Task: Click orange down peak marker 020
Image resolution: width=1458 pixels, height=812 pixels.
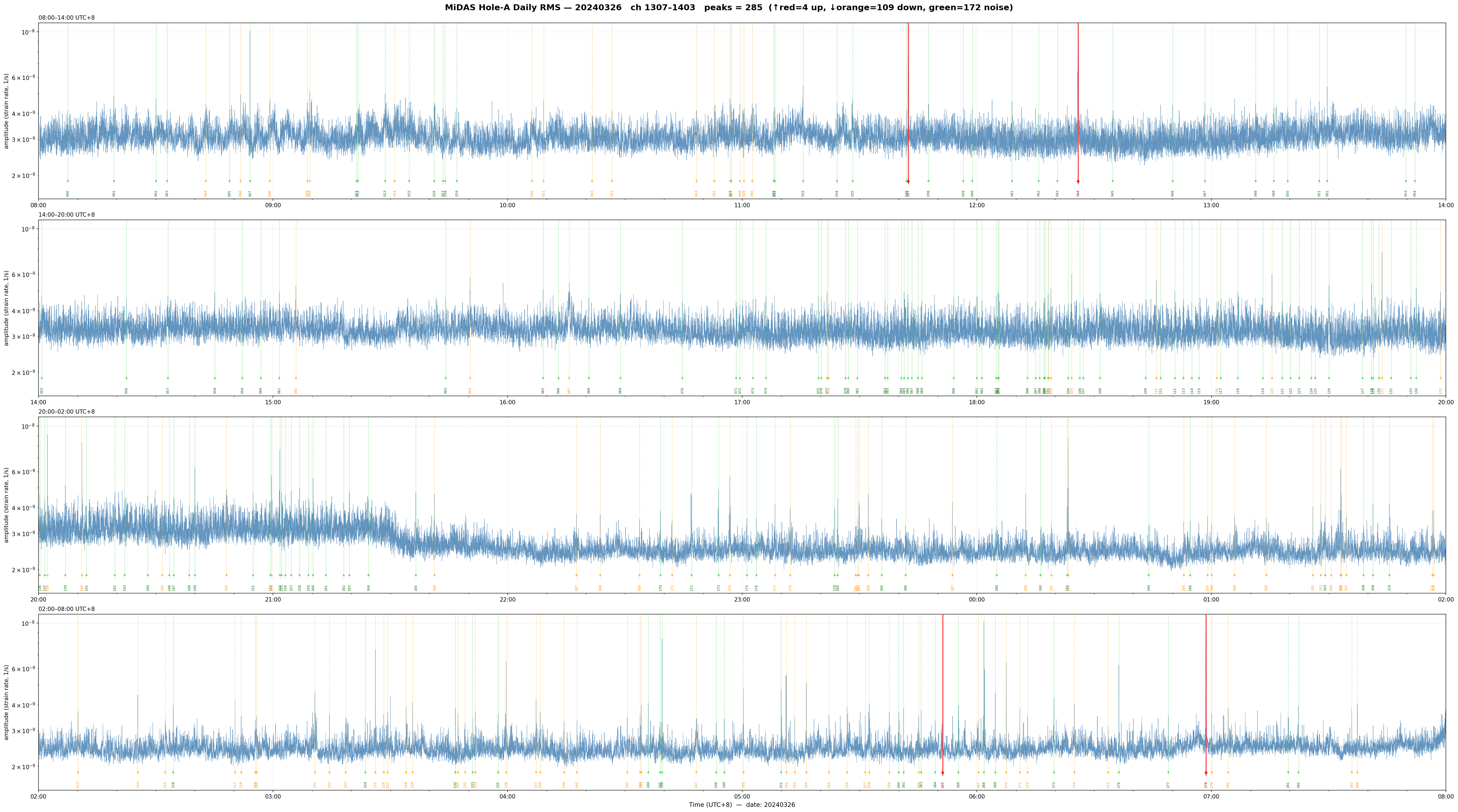Action: coord(532,181)
